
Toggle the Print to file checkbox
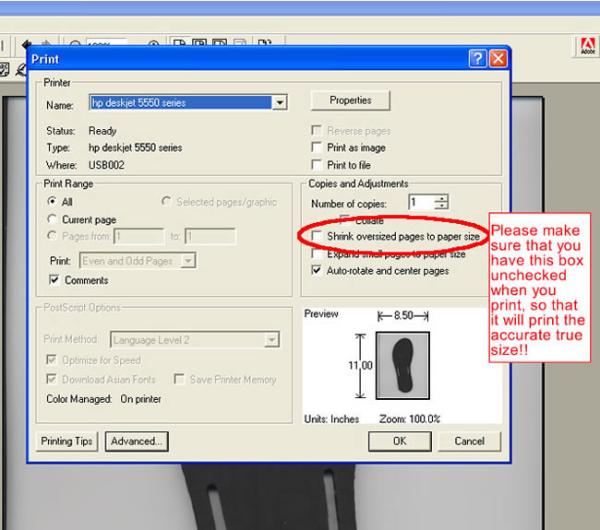click(x=317, y=164)
